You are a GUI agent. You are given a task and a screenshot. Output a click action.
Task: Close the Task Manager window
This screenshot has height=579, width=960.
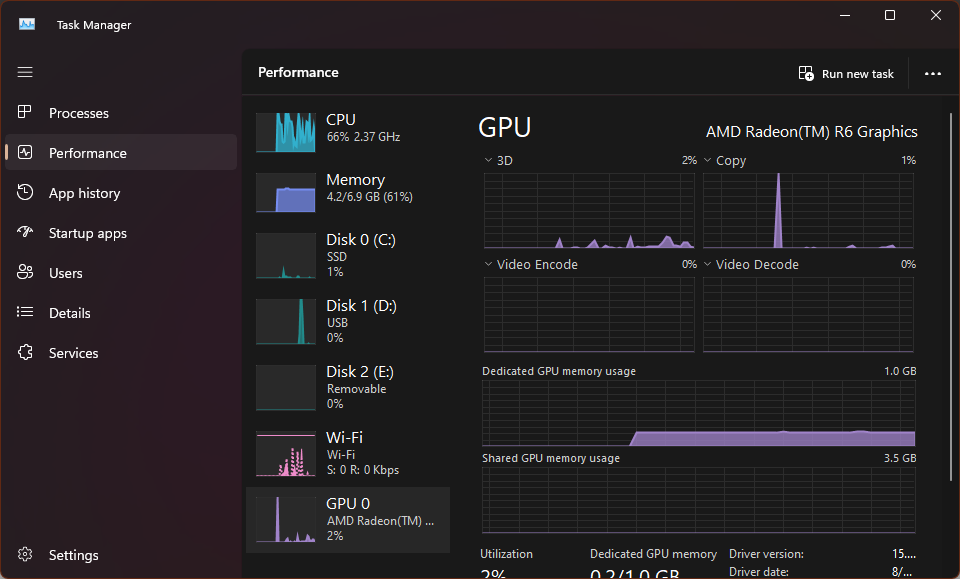point(936,15)
